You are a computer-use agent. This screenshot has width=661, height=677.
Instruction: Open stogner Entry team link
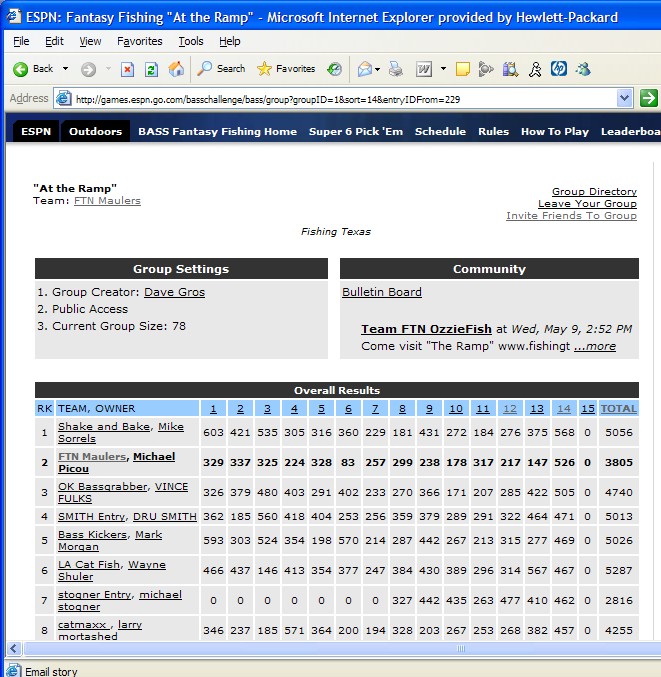[x=95, y=595]
